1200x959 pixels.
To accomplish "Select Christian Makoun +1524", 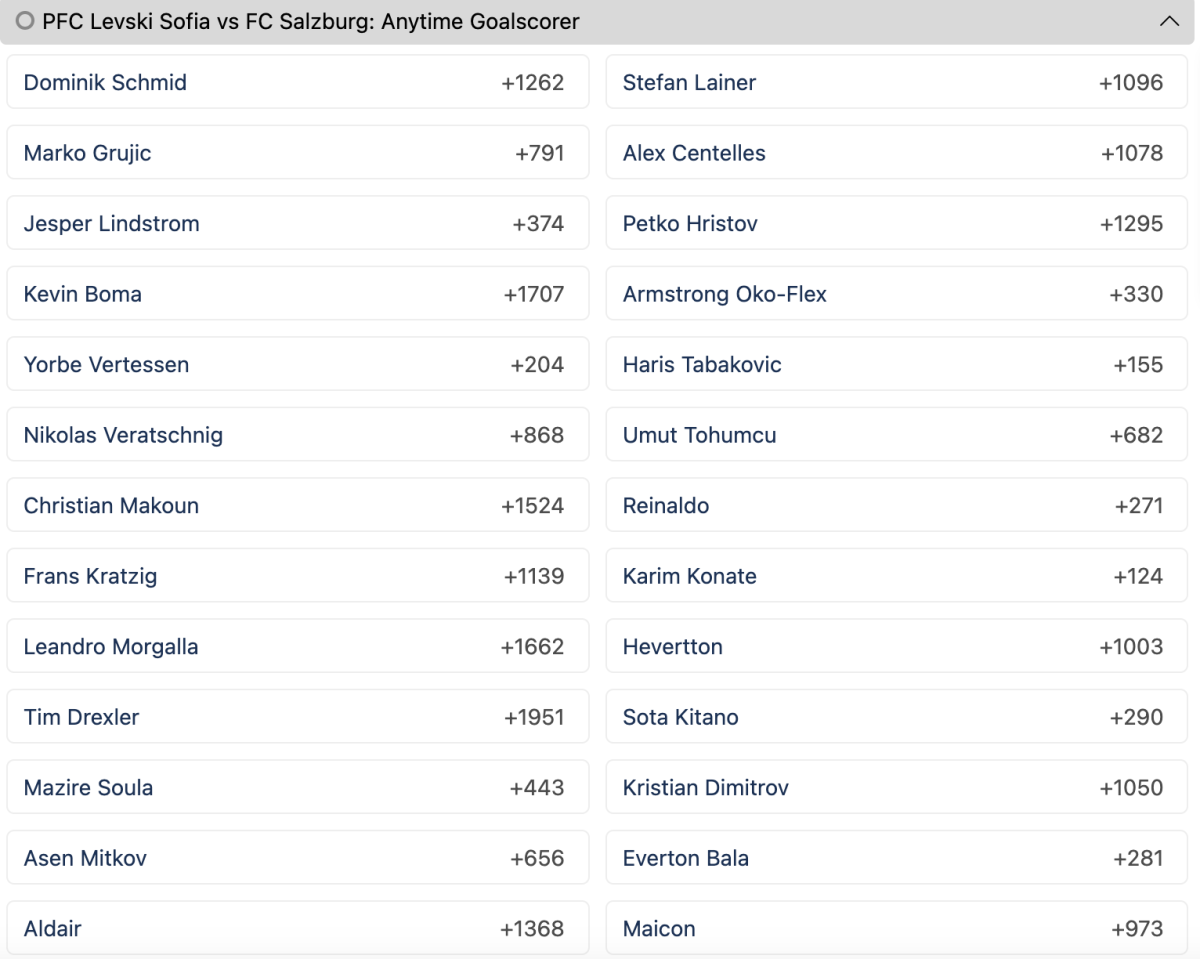I will pyautogui.click(x=298, y=505).
